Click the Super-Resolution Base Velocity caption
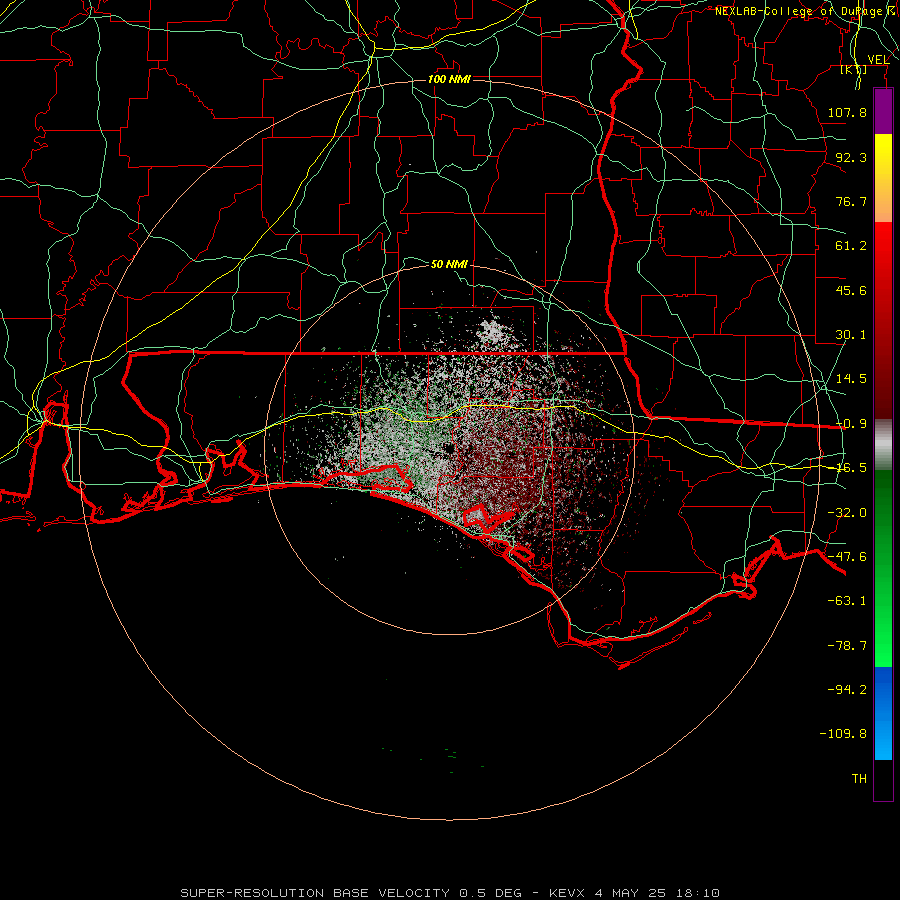This screenshot has width=900, height=900. click(x=449, y=893)
